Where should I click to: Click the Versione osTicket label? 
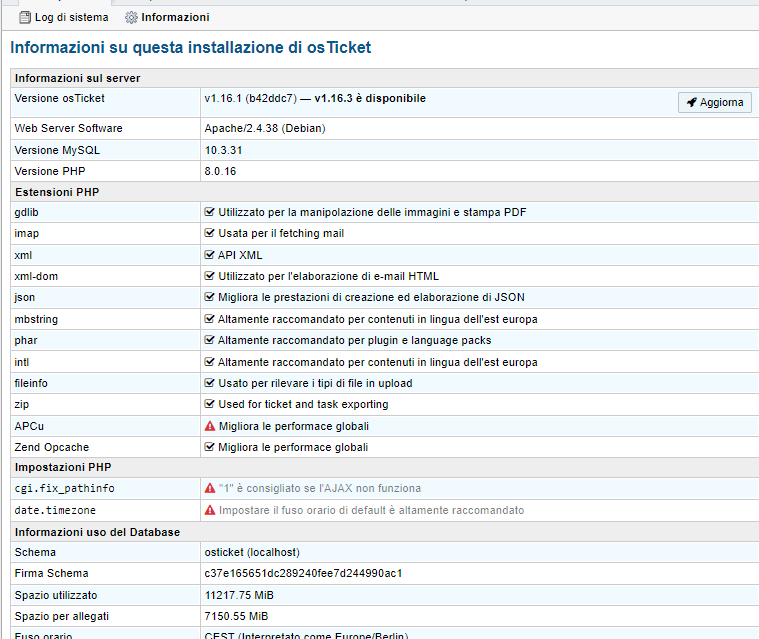coord(60,98)
